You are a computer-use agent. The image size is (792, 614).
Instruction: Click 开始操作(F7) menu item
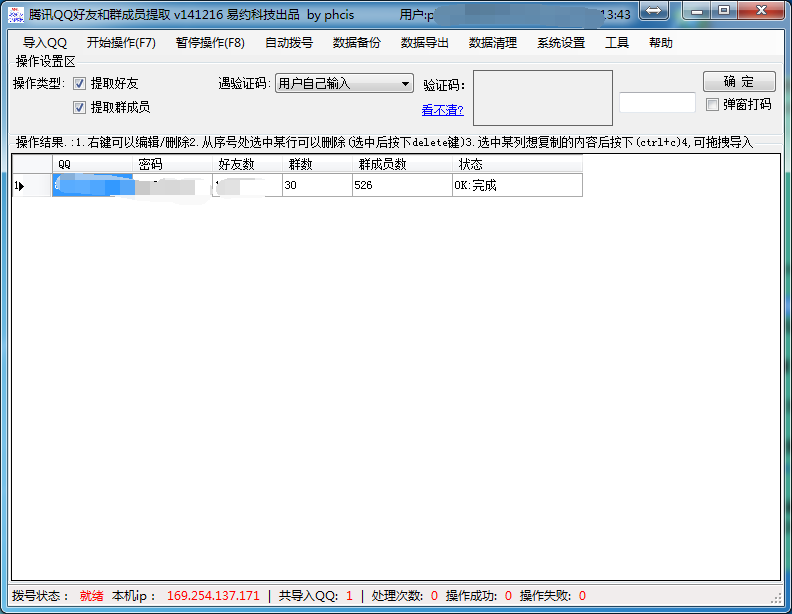(x=121, y=43)
